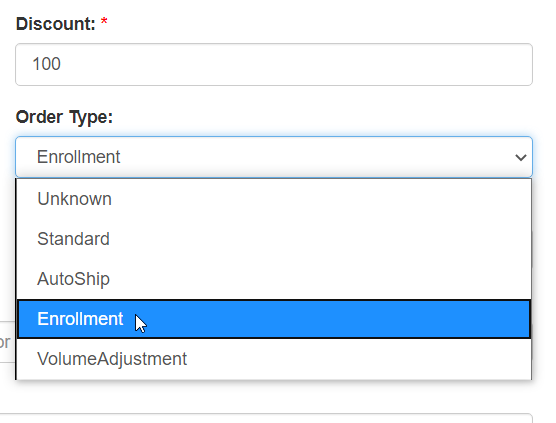Click the field edge peeking behind the dropdown list
Screen dimensions: 556x423
[x=532, y=249]
